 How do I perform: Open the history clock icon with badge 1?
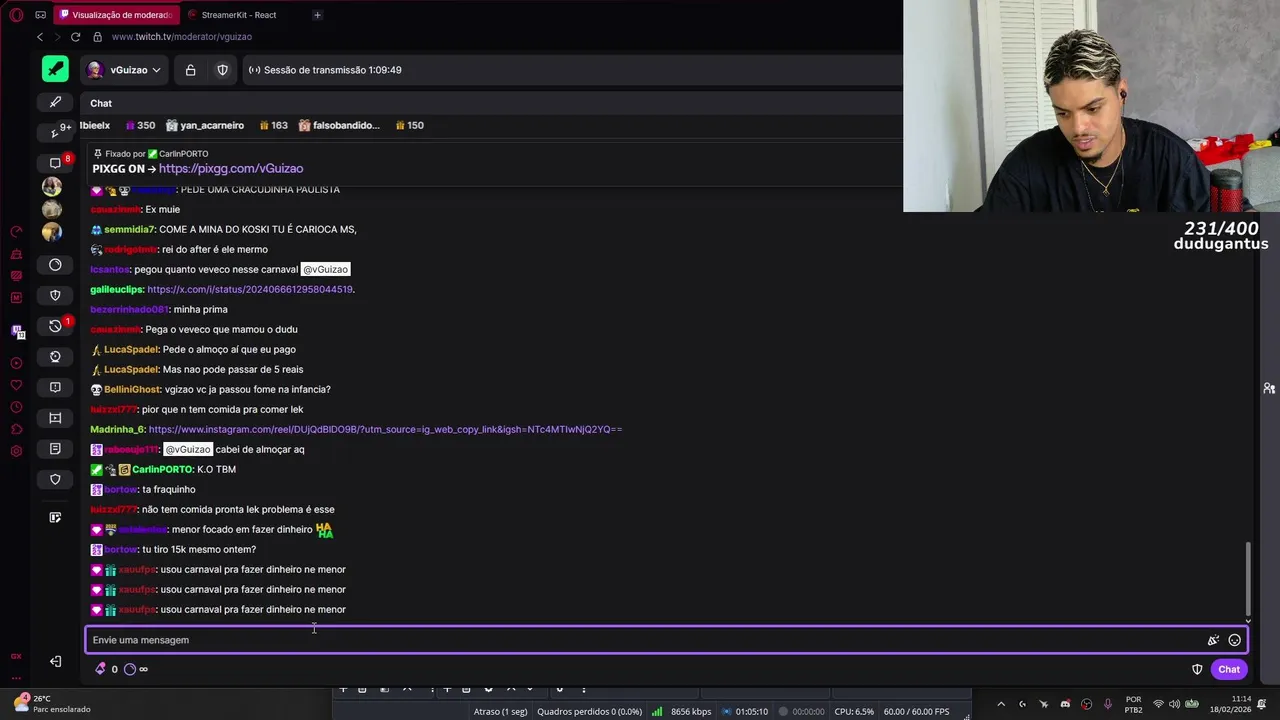click(55, 326)
